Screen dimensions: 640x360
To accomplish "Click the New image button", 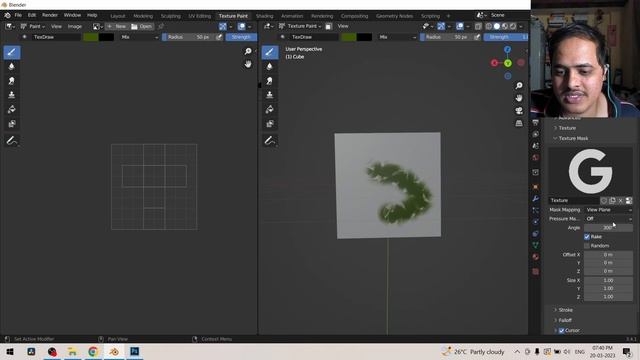I will coord(116,27).
